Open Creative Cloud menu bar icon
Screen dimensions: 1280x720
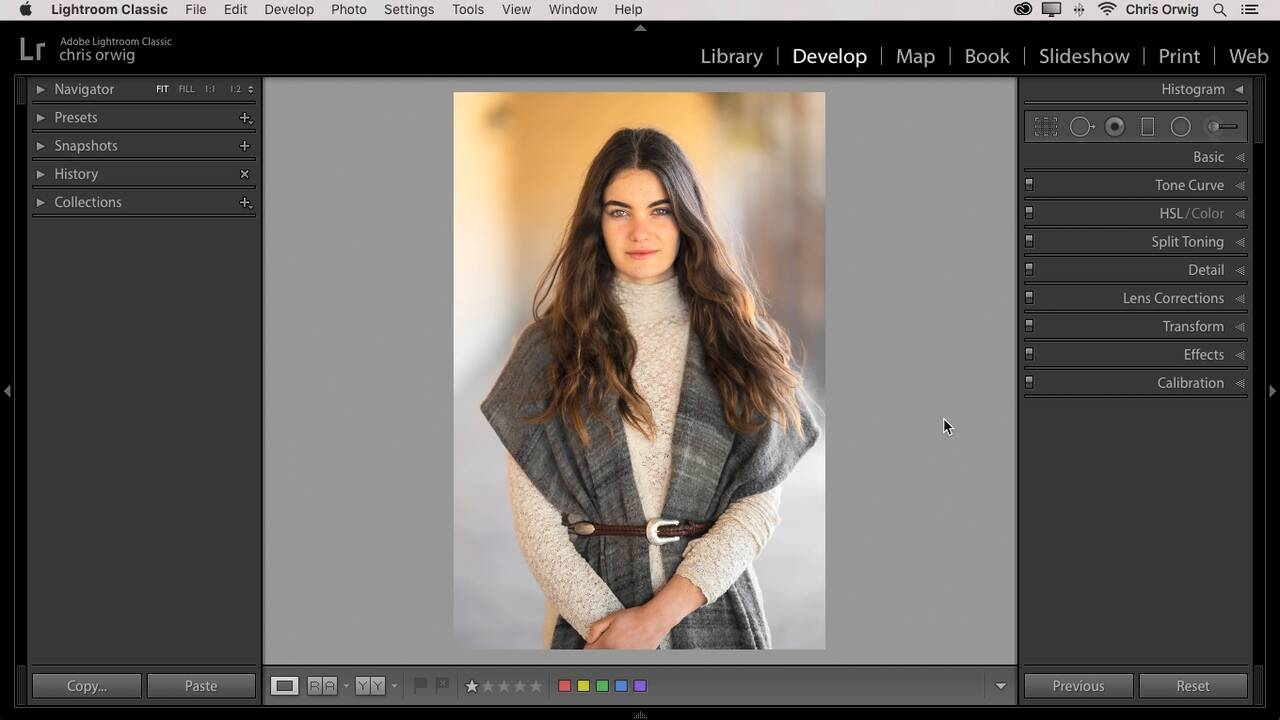point(1023,10)
